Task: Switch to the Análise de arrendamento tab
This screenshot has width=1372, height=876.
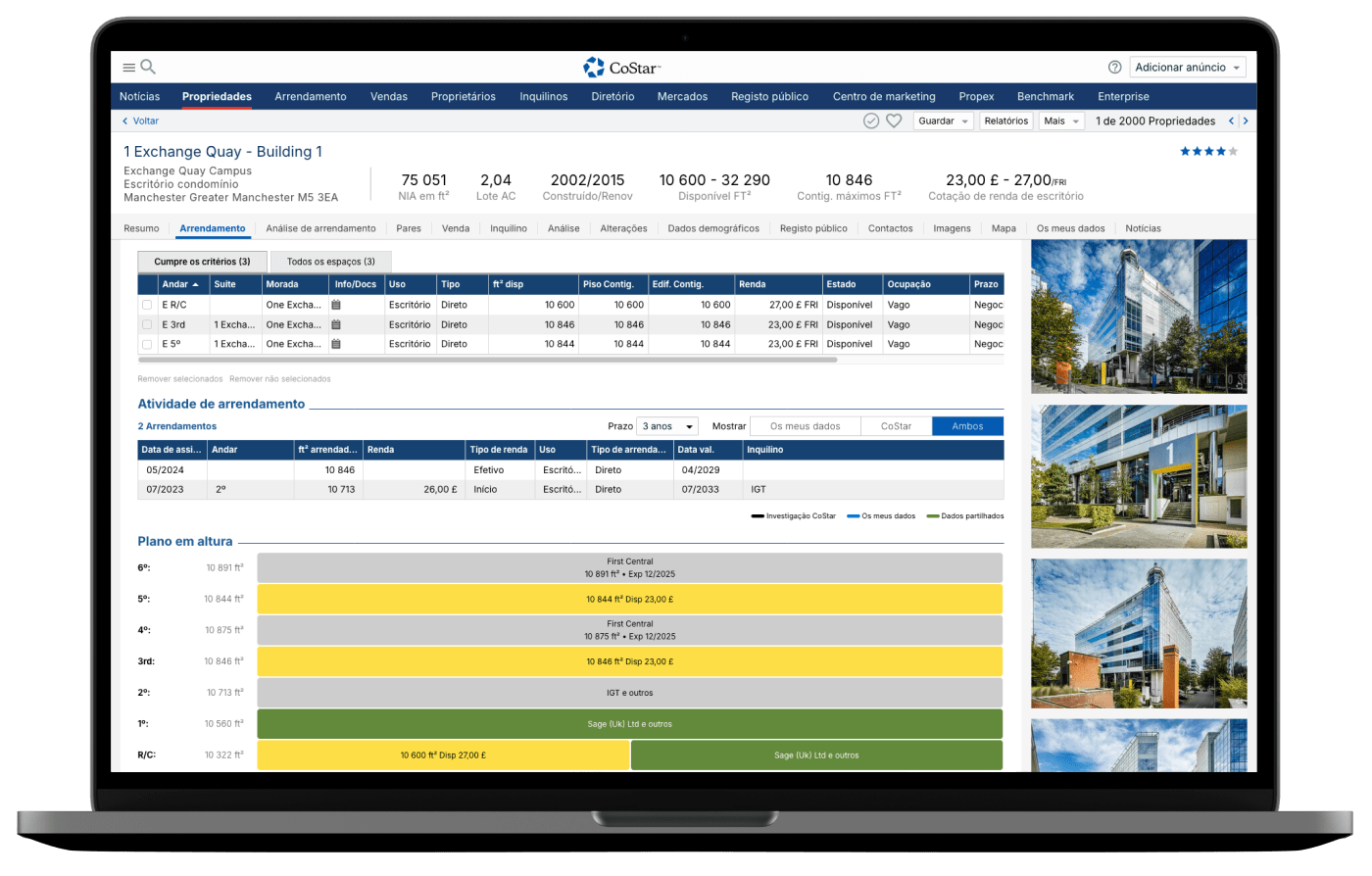Action: click(320, 228)
